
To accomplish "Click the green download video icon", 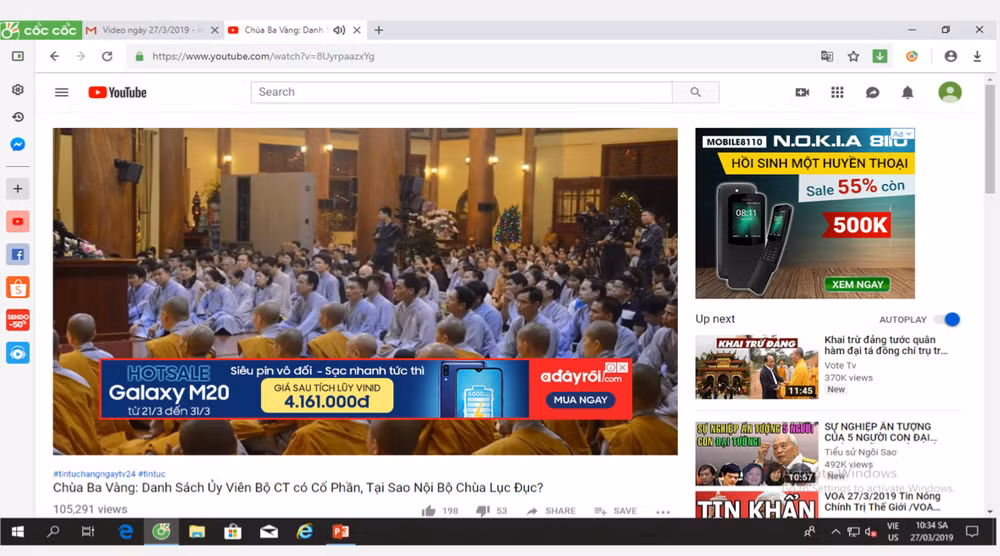I will pyautogui.click(x=879, y=56).
